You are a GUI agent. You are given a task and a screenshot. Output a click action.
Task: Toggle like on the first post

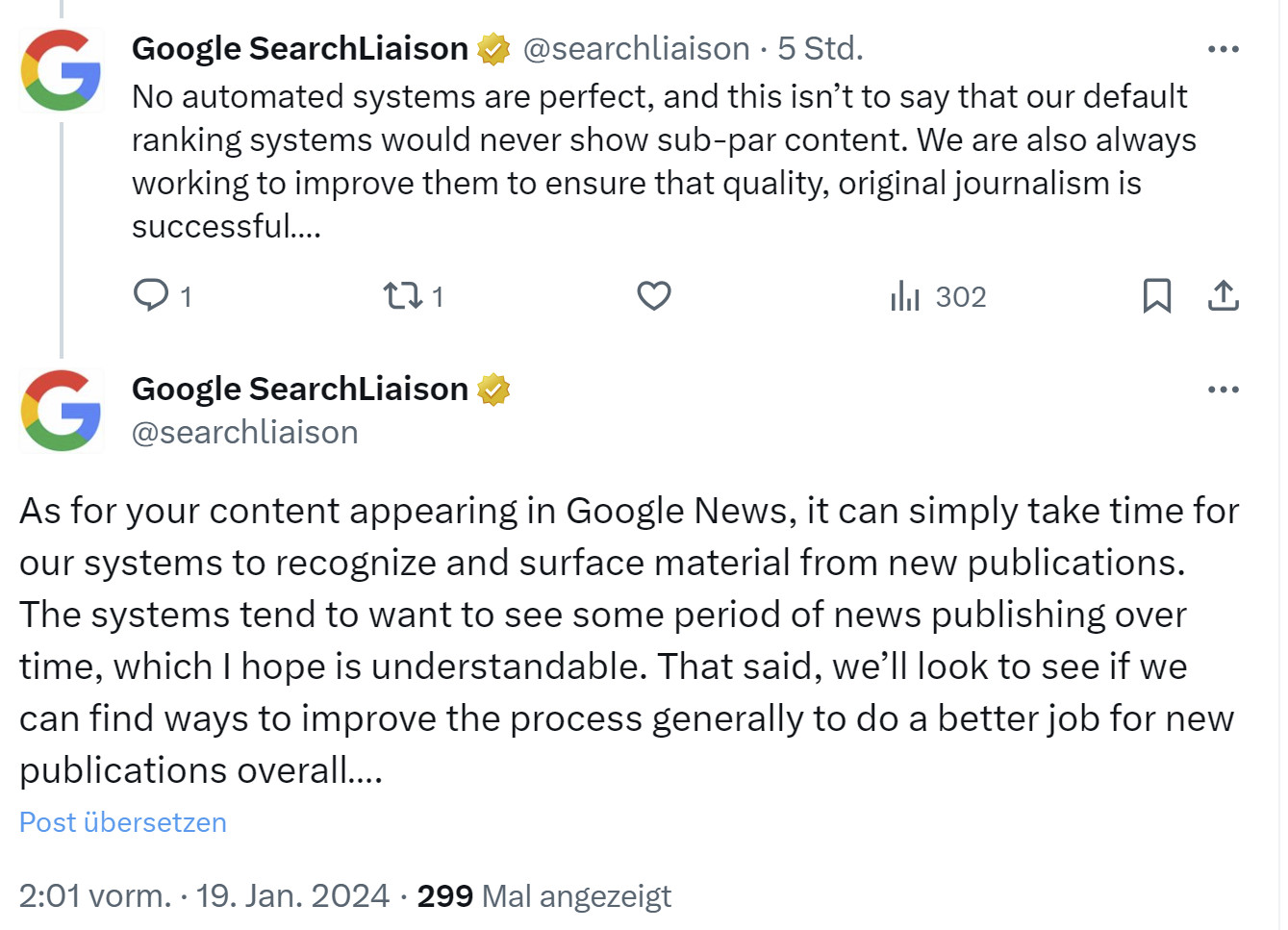pyautogui.click(x=653, y=296)
